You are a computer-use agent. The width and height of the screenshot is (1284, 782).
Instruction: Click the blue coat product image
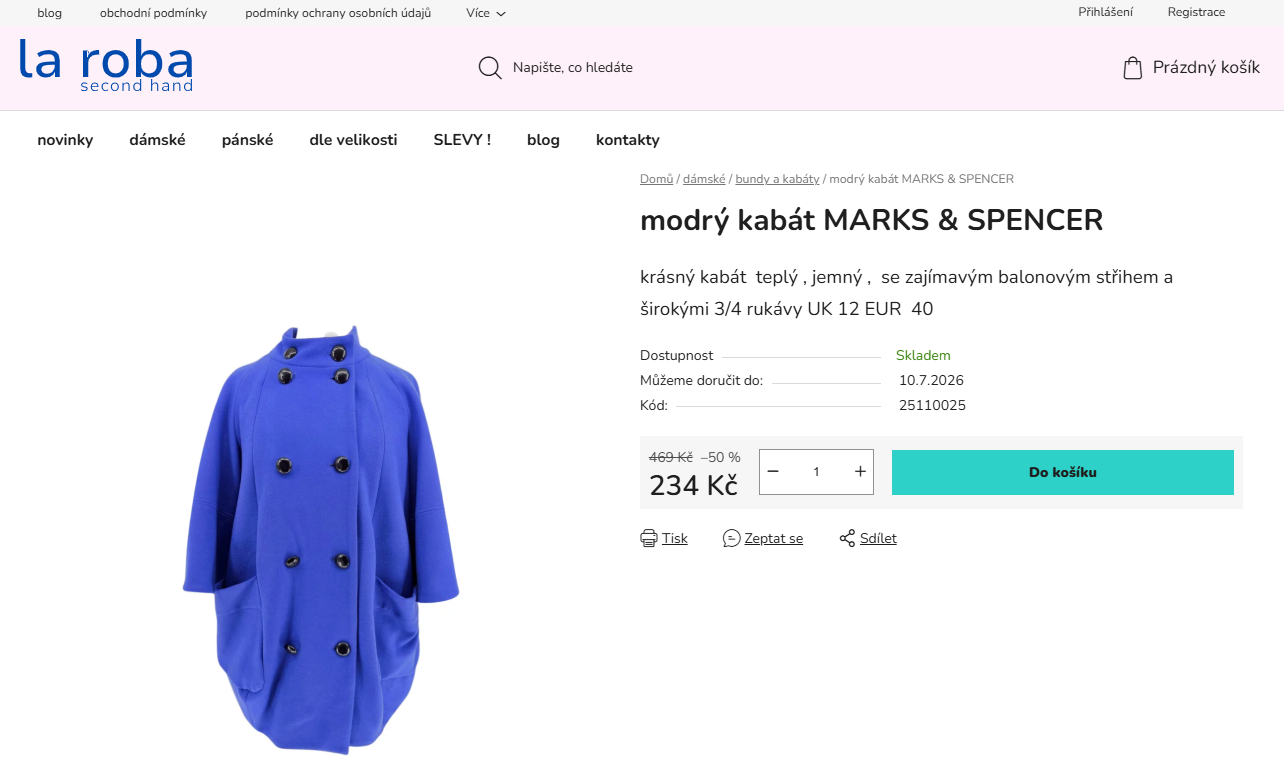pos(321,540)
